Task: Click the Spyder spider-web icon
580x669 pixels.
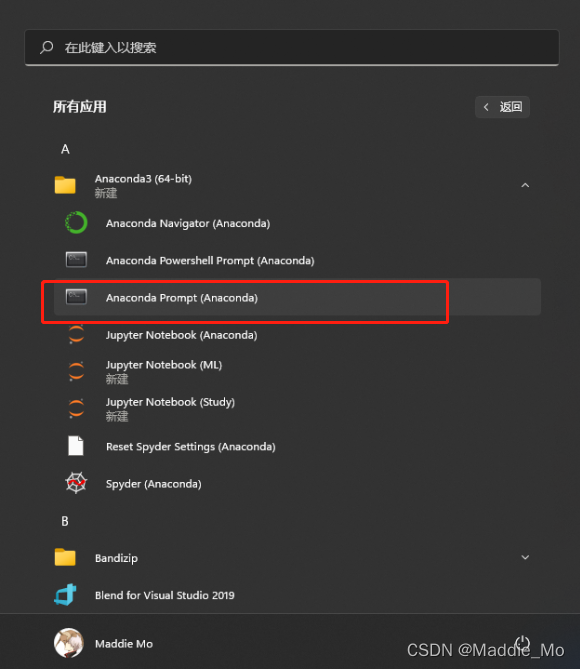Action: [x=76, y=483]
